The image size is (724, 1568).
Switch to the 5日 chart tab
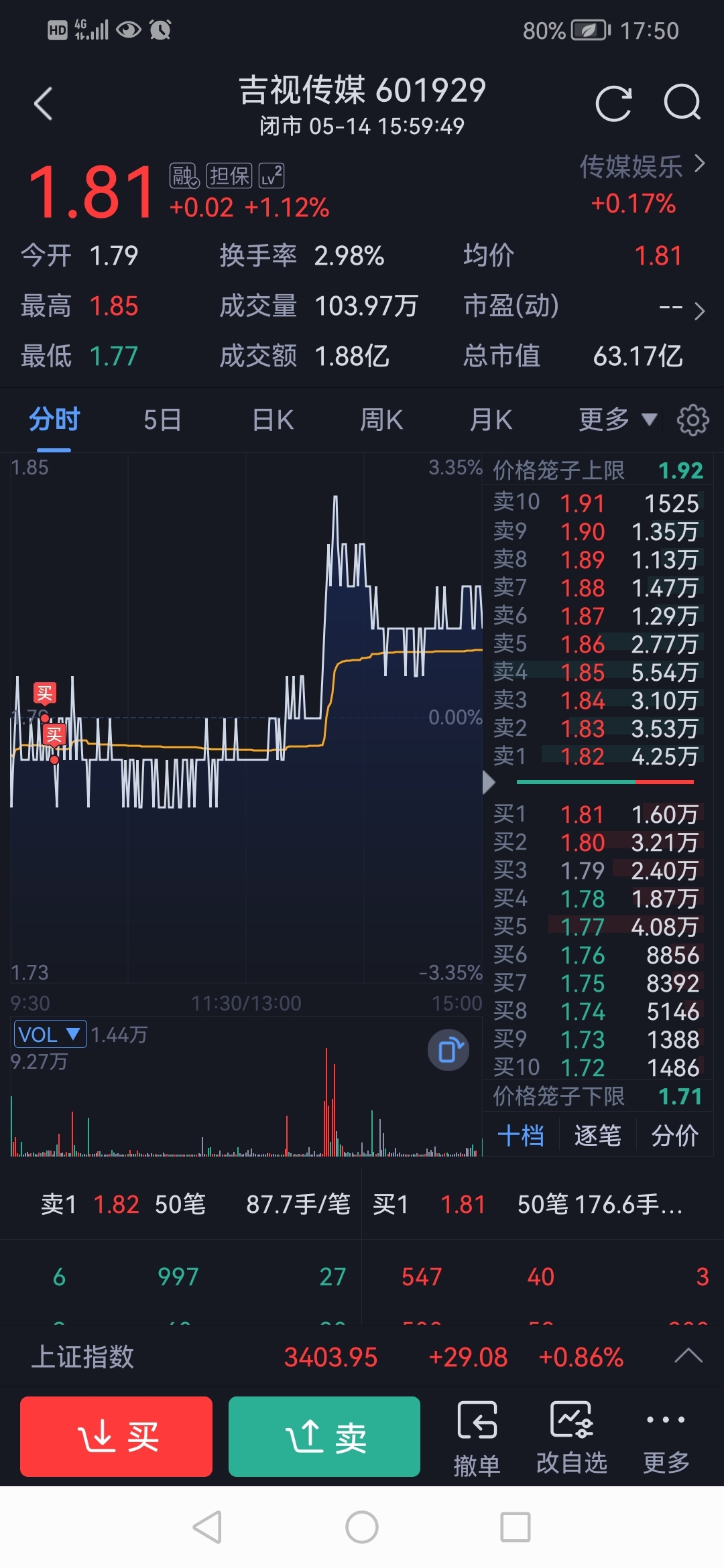tap(162, 420)
